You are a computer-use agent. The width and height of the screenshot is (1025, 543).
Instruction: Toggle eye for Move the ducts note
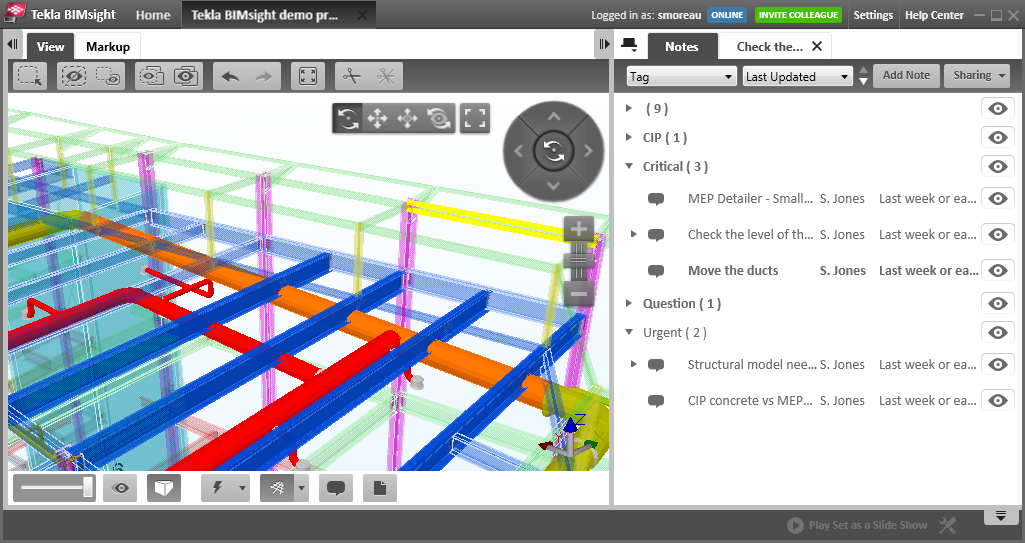998,271
